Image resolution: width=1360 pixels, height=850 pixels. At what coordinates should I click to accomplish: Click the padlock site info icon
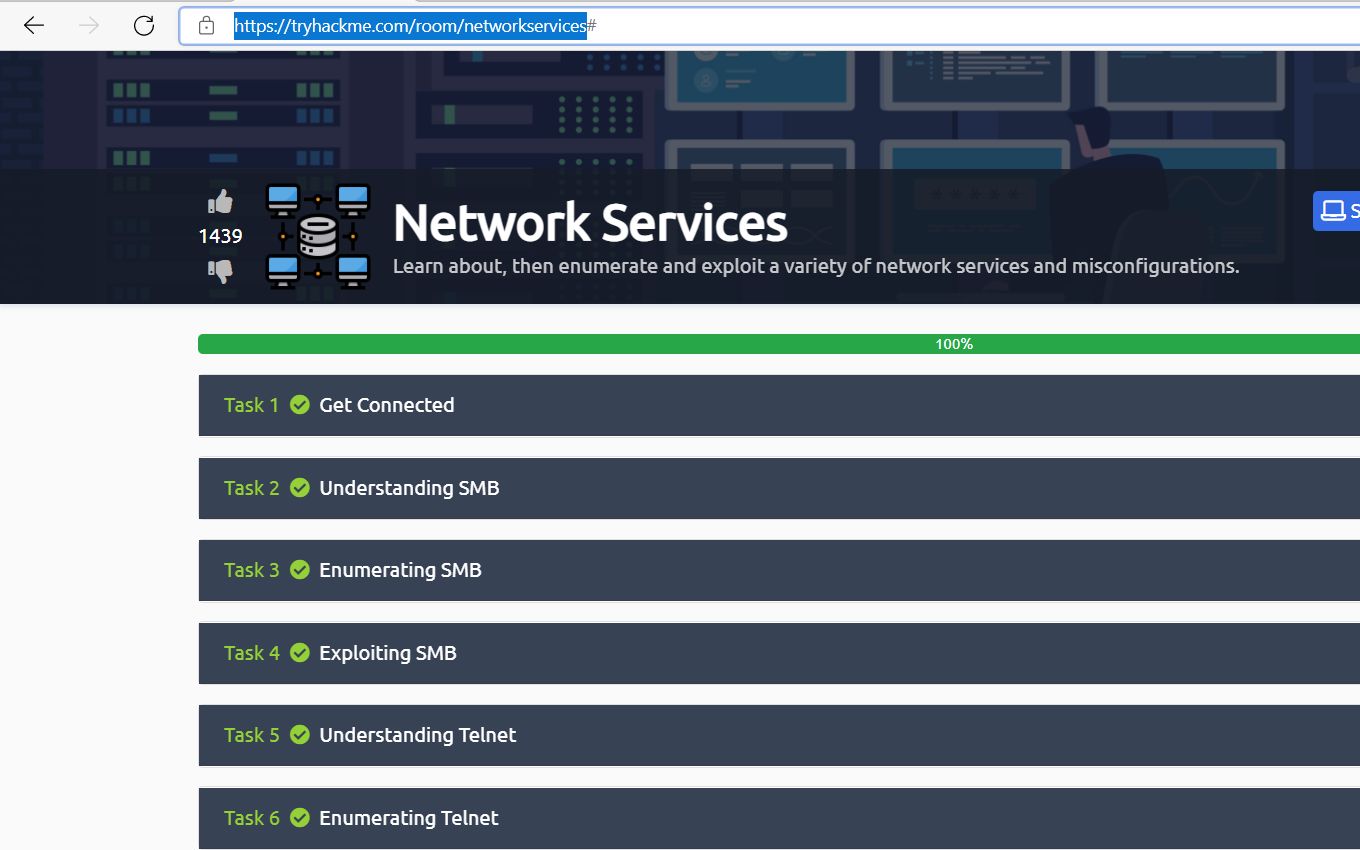tap(206, 26)
